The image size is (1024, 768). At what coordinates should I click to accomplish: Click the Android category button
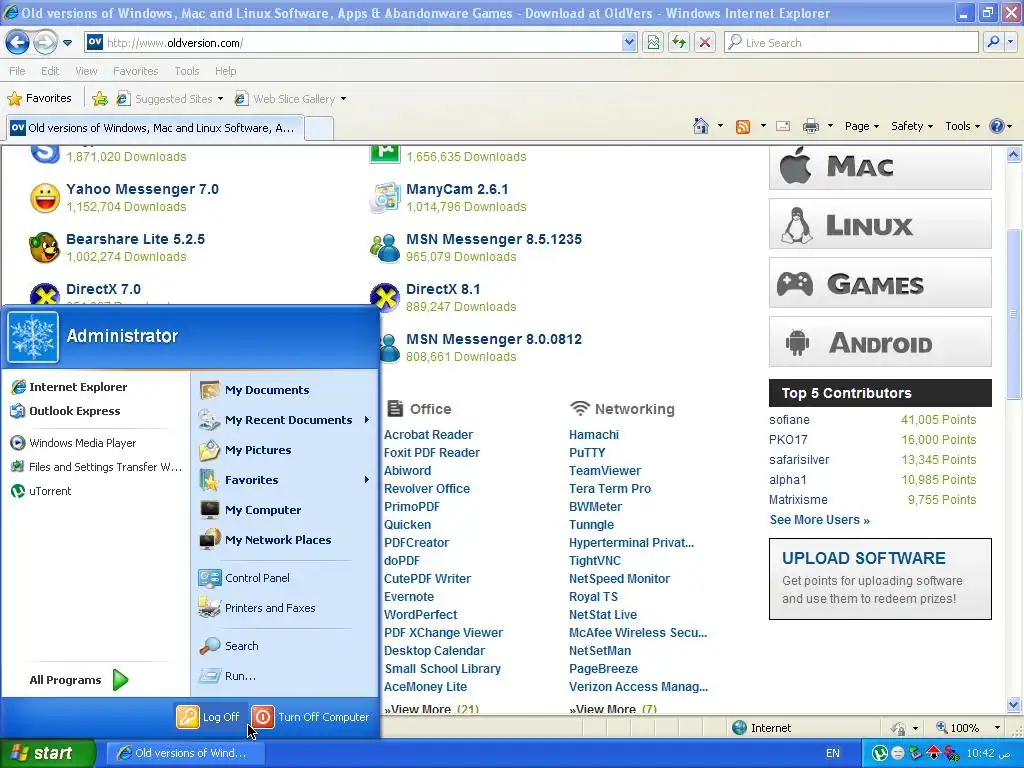(x=880, y=342)
